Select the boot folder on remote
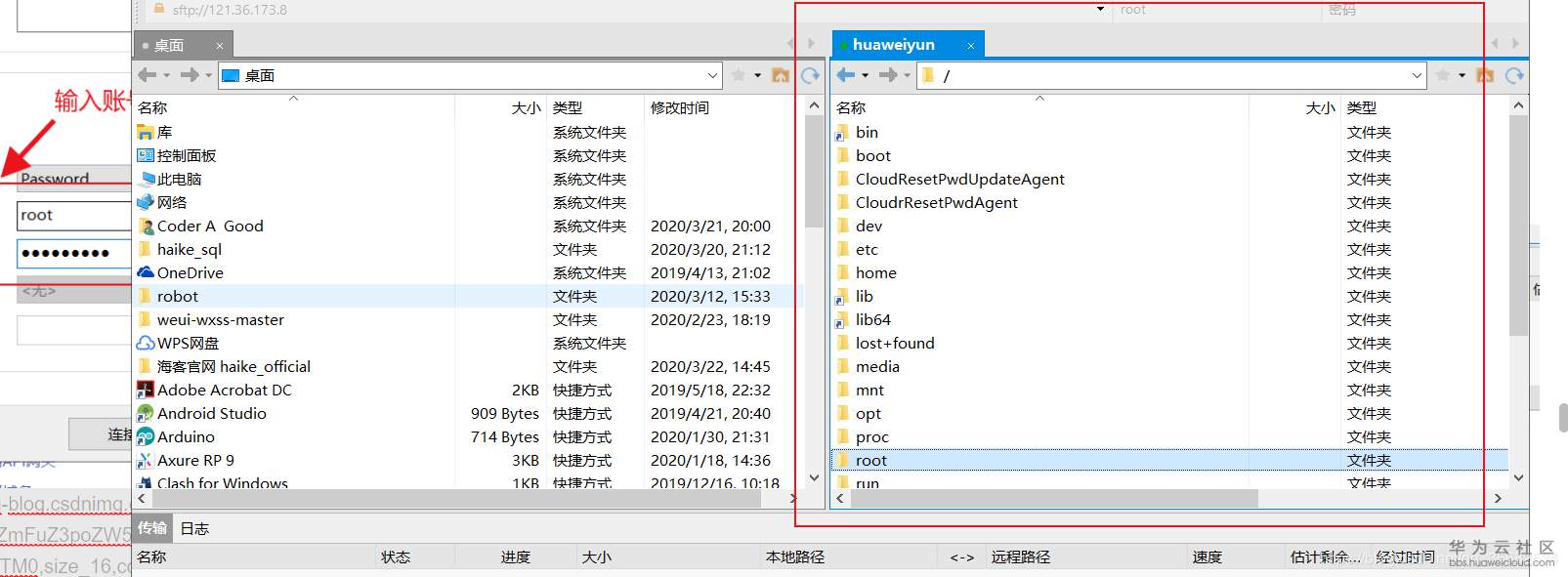Image resolution: width=1568 pixels, height=577 pixels. pos(864,155)
